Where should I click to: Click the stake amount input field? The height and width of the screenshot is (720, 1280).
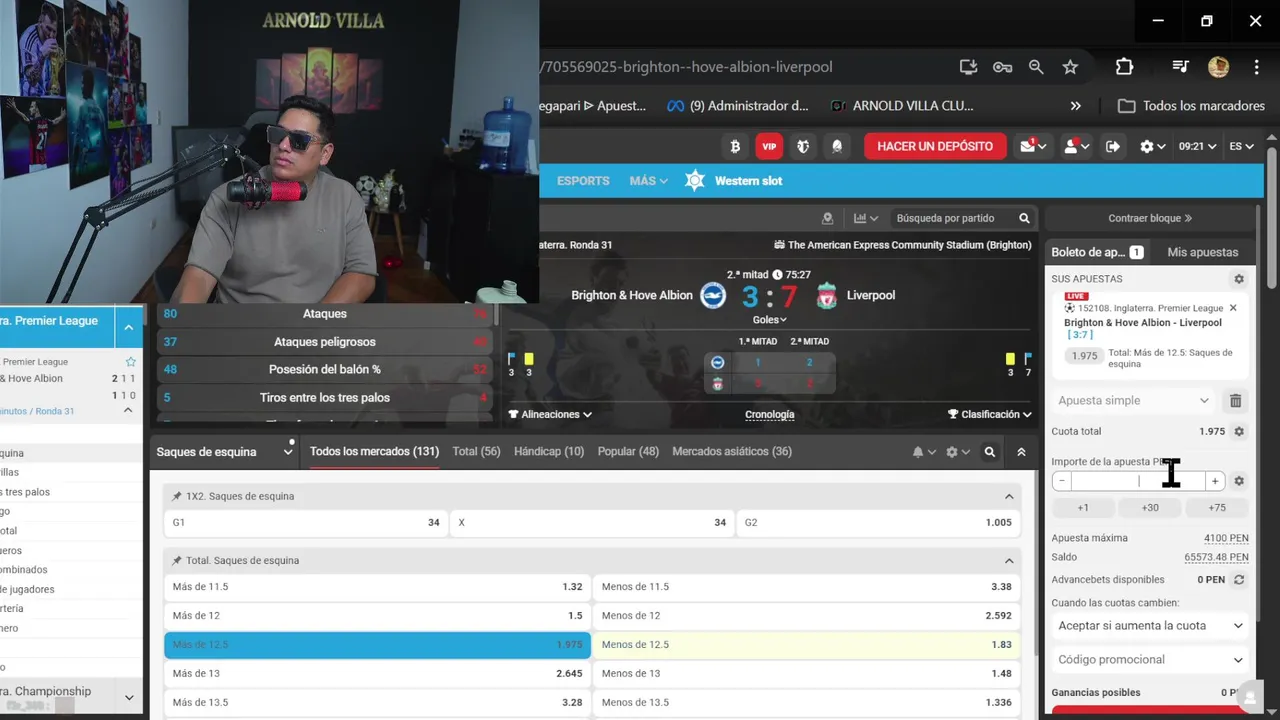(x=1138, y=481)
